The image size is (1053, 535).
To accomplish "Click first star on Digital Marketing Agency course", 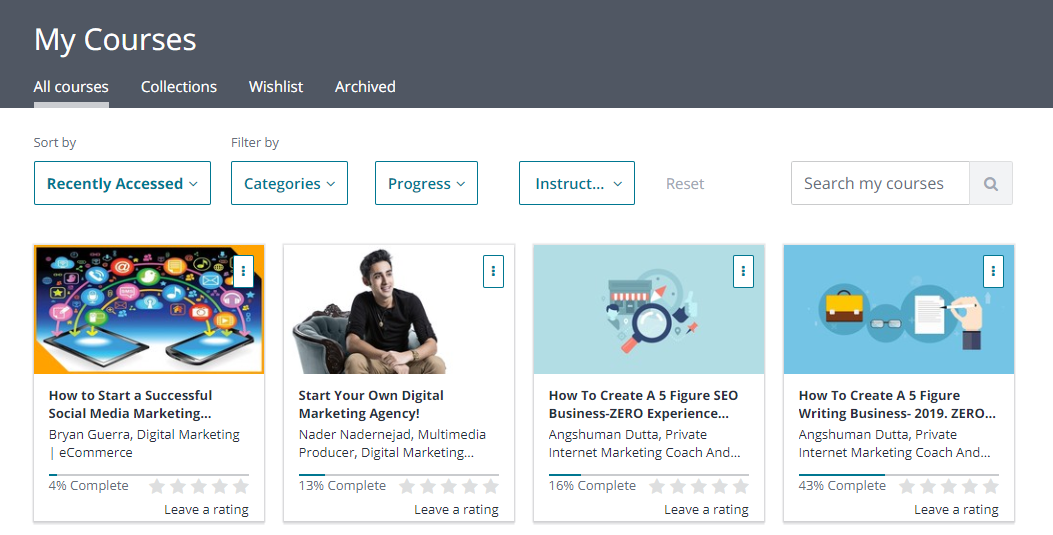I will point(407,487).
